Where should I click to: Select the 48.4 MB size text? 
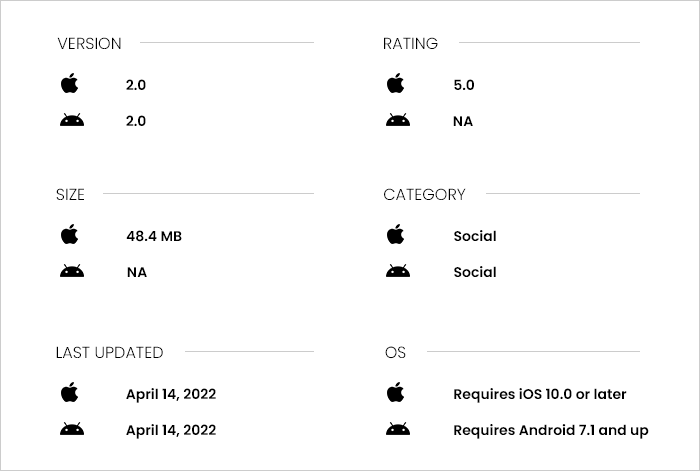[154, 236]
